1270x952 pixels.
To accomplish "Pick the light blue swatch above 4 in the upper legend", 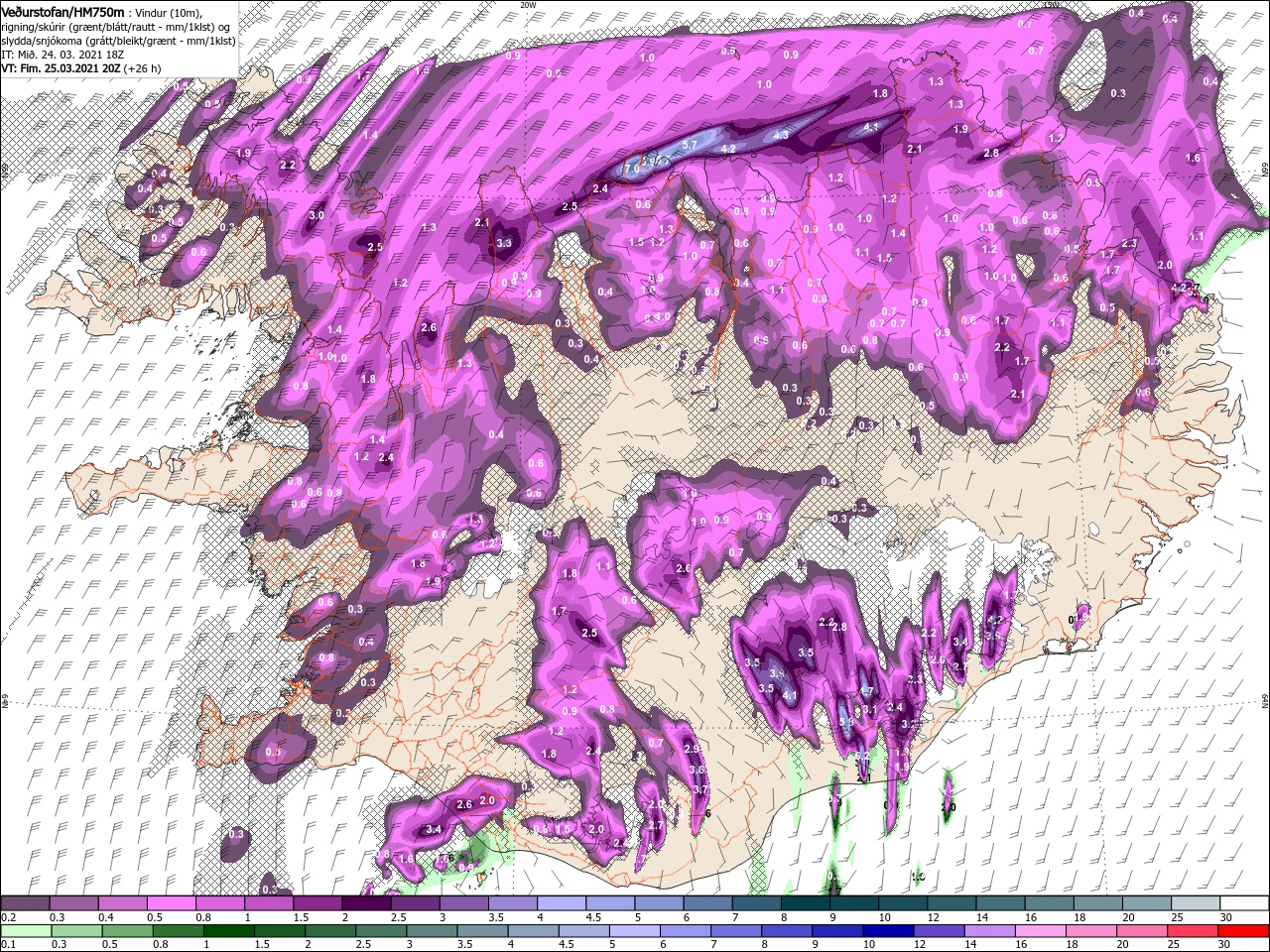I will pos(562,903).
